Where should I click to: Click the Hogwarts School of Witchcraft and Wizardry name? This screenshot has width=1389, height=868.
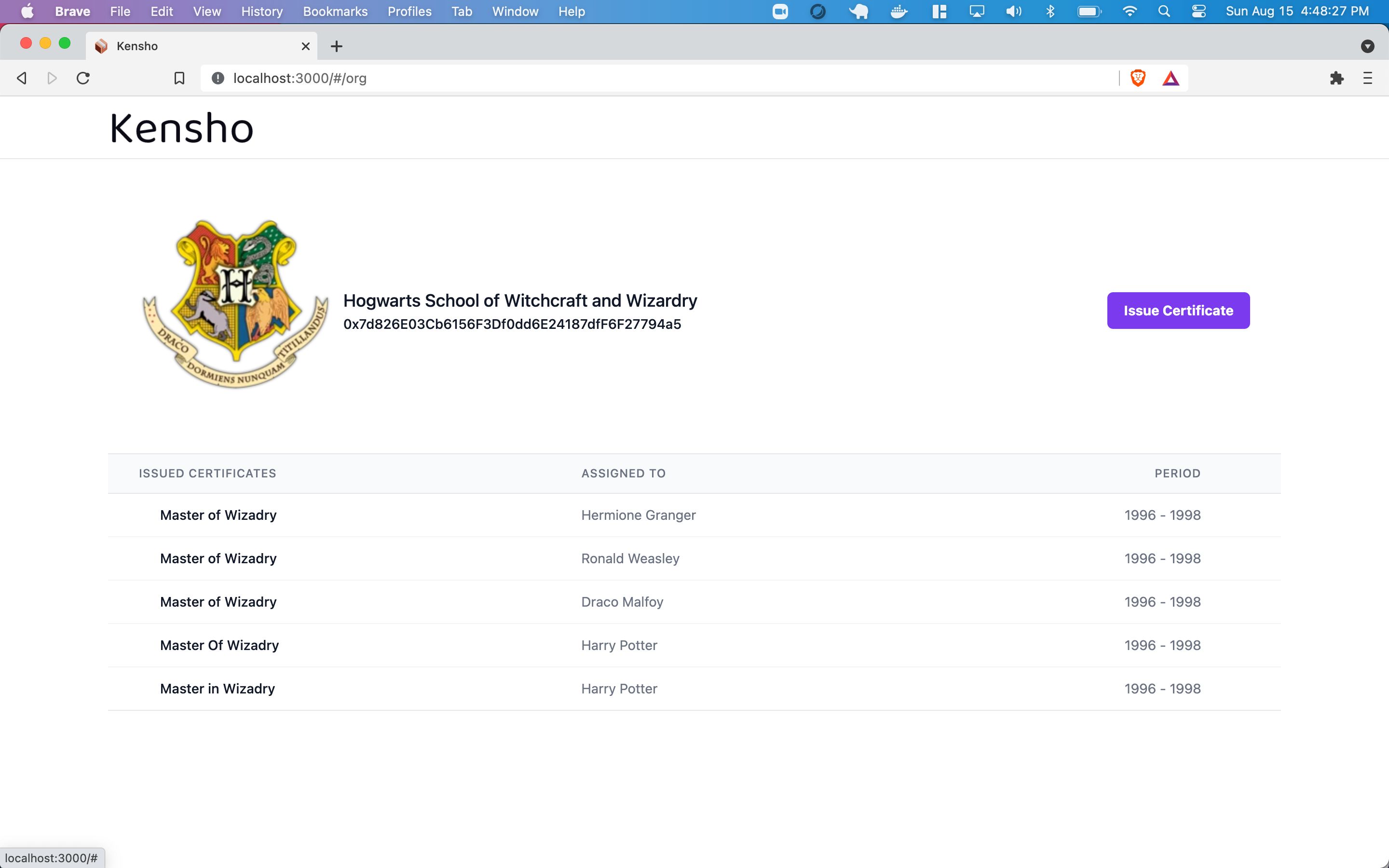520,301
